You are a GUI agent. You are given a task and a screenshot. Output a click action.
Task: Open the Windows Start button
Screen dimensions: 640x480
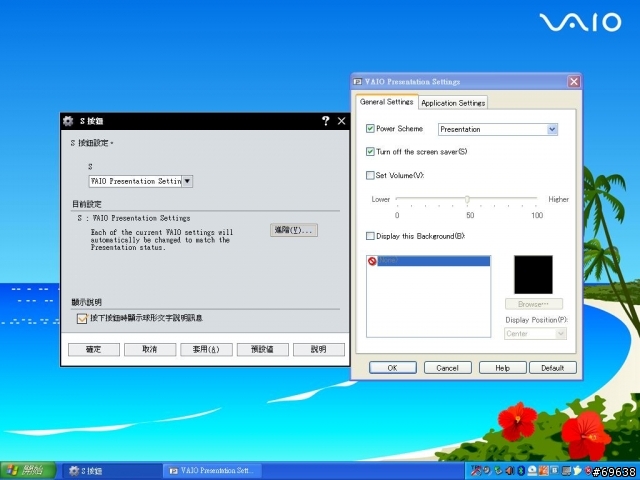tap(28, 471)
